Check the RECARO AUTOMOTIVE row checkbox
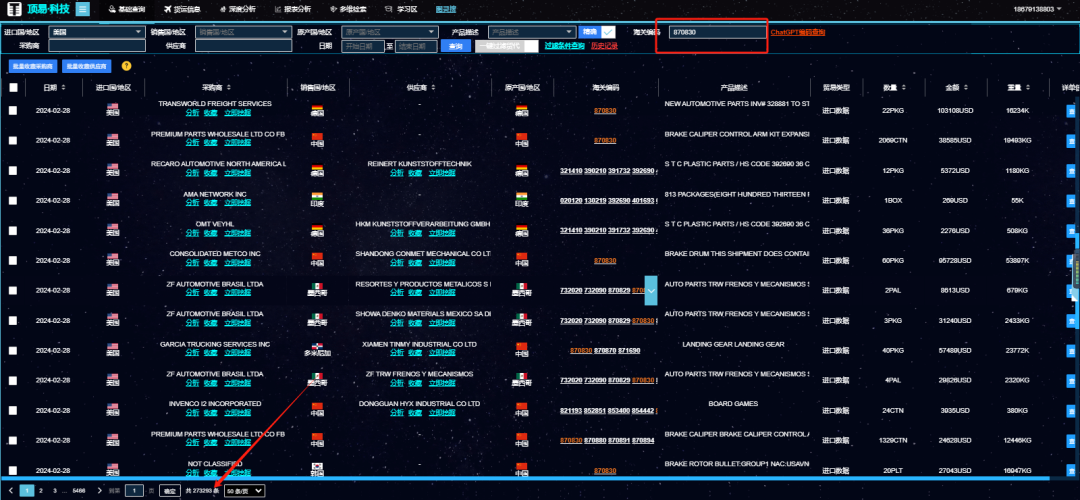 click(x=13, y=170)
